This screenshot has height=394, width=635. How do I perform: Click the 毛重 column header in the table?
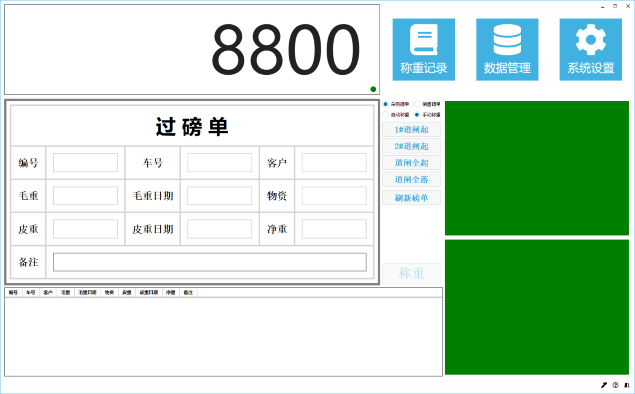click(x=66, y=292)
